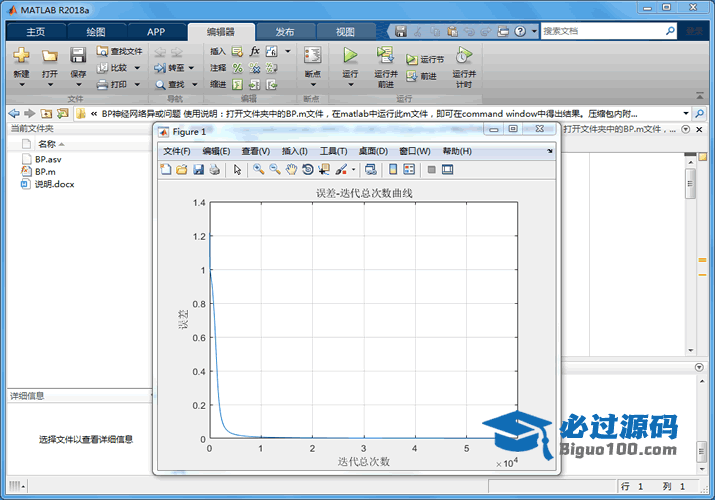Click the editor vertical scrollbar thumb

[x=690, y=183]
